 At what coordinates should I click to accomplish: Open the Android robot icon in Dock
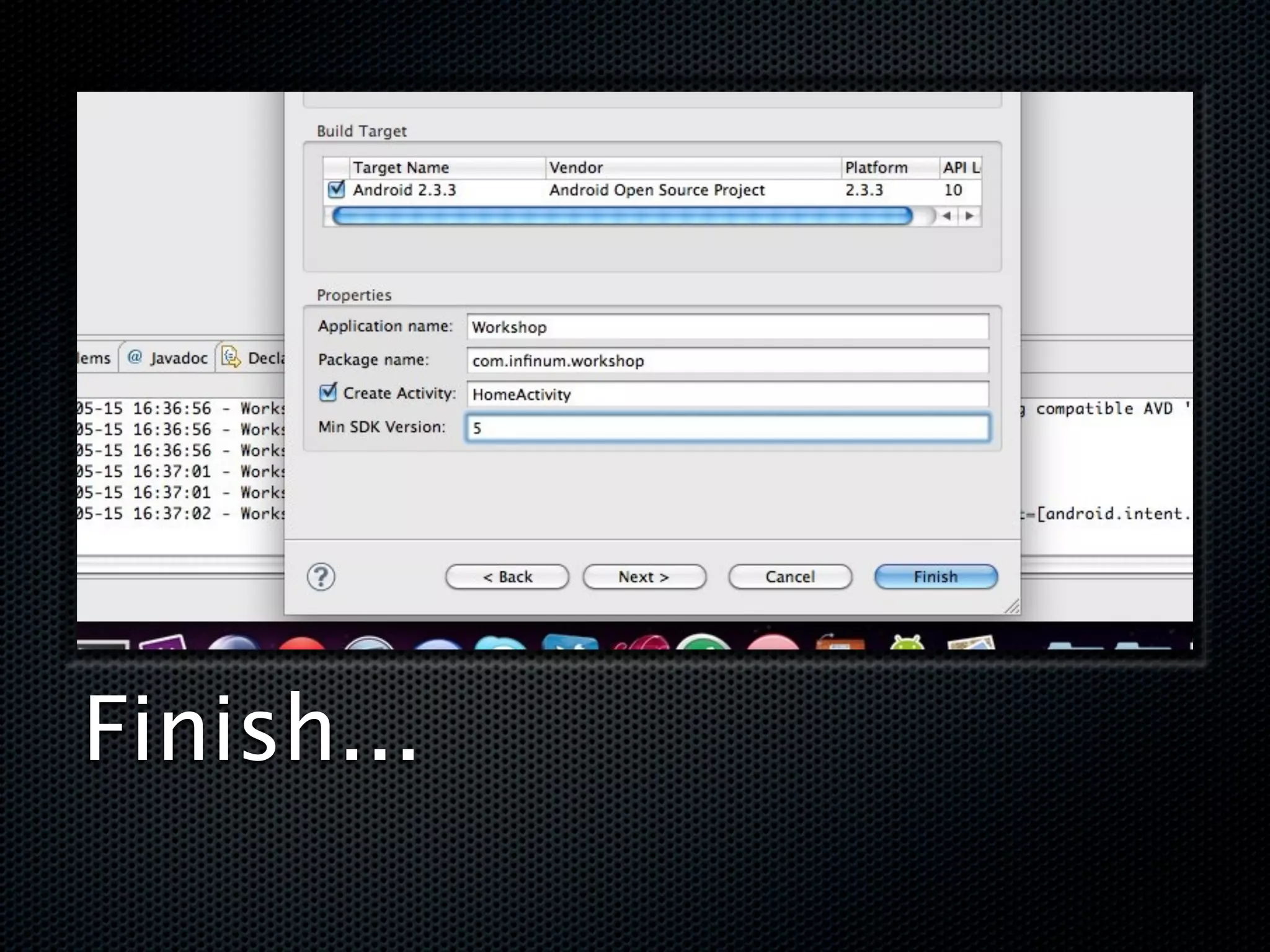pos(907,642)
